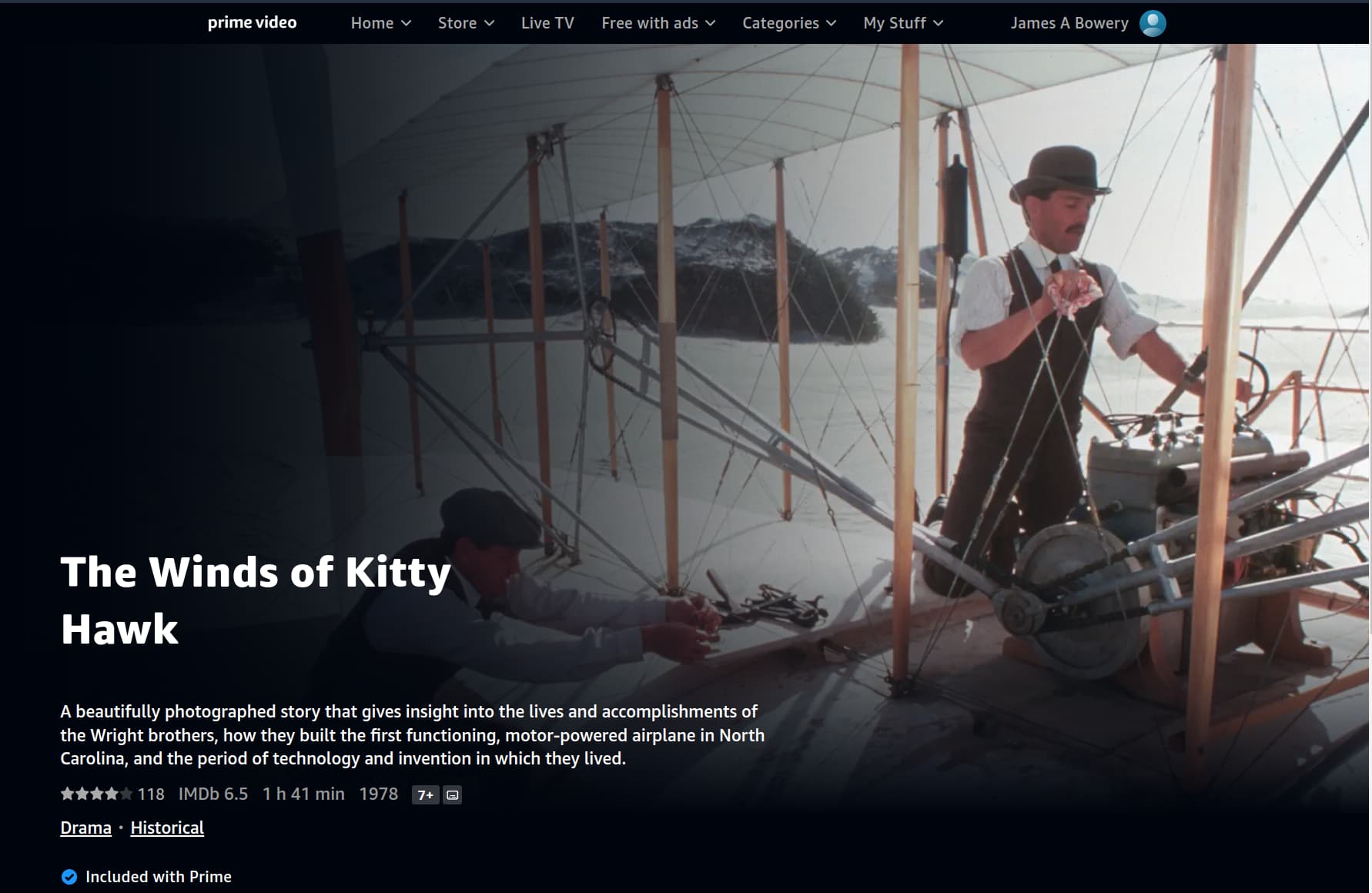This screenshot has width=1372, height=893.
Task: Click the 118 reviews count
Action: 151,794
